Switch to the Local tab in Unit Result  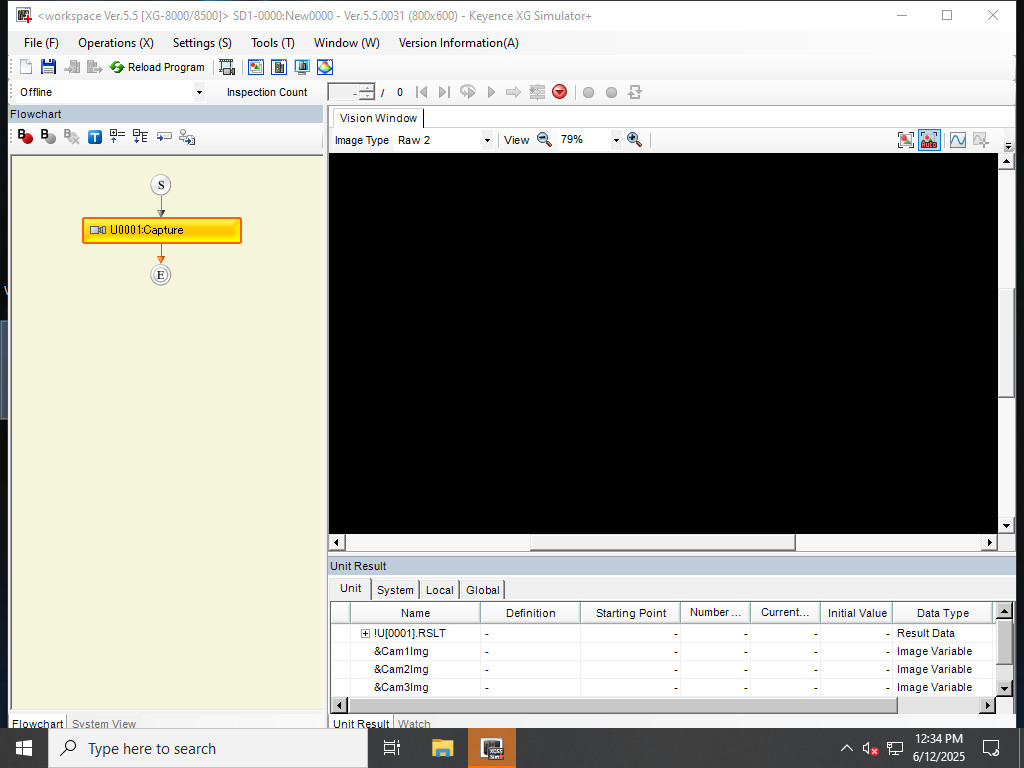pyautogui.click(x=440, y=590)
